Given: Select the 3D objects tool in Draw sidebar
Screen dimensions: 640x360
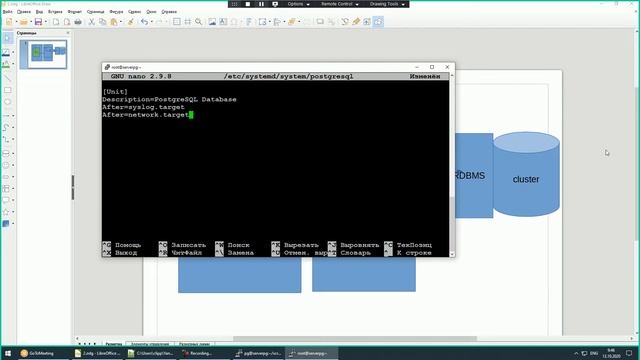Looking at the screenshot, I should [6, 224].
